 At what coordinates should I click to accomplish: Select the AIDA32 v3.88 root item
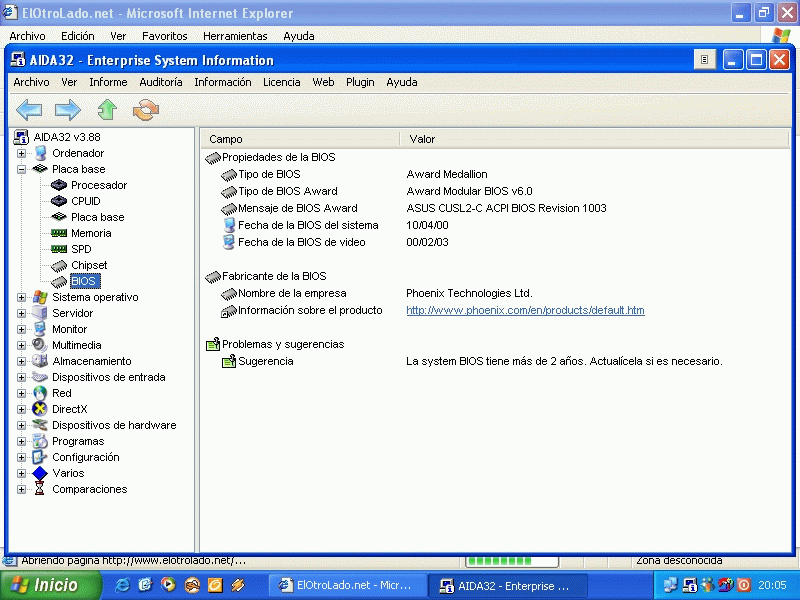pyautogui.click(x=67, y=137)
